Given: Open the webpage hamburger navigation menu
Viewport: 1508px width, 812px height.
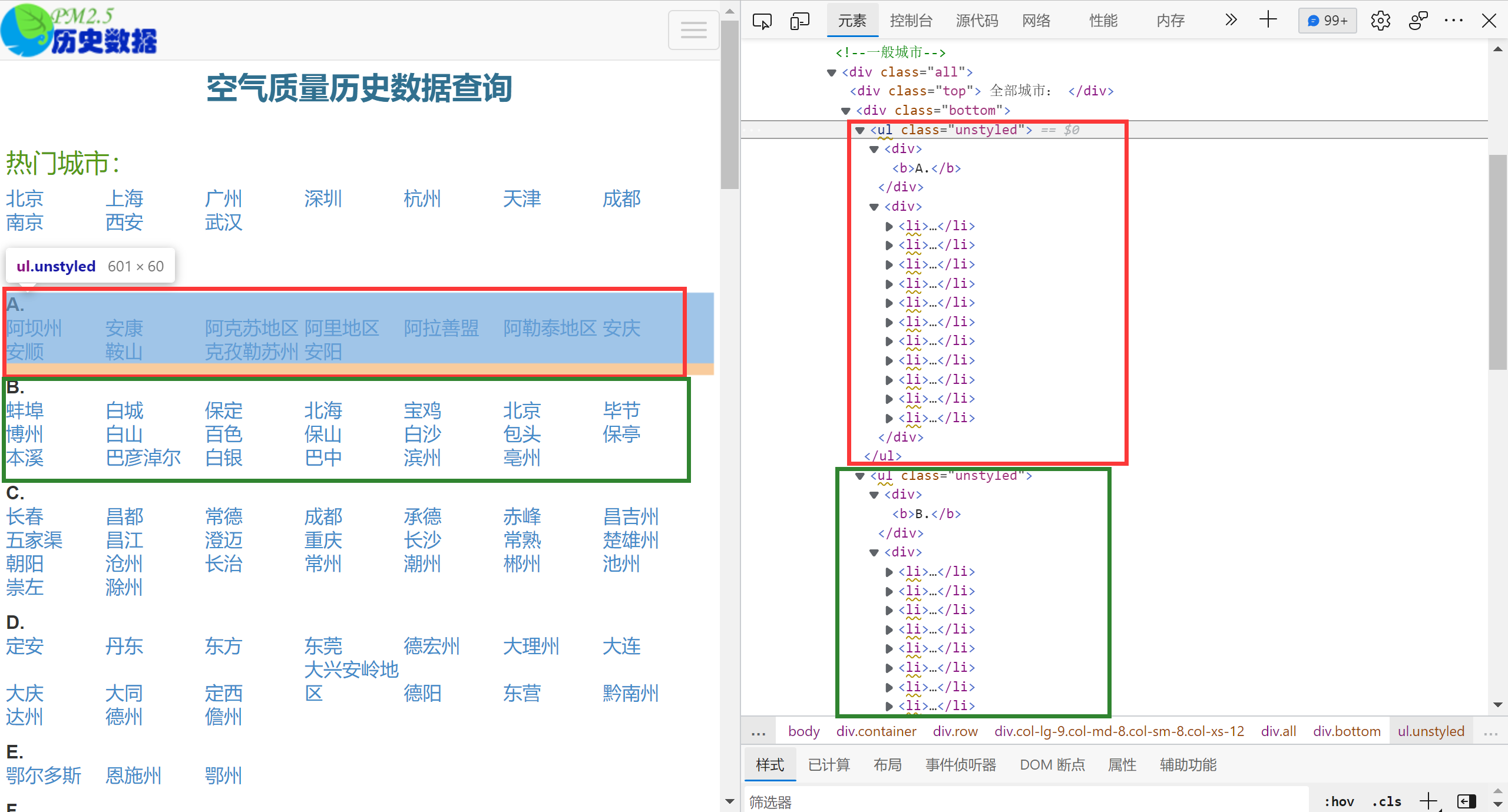Looking at the screenshot, I should click(693, 30).
